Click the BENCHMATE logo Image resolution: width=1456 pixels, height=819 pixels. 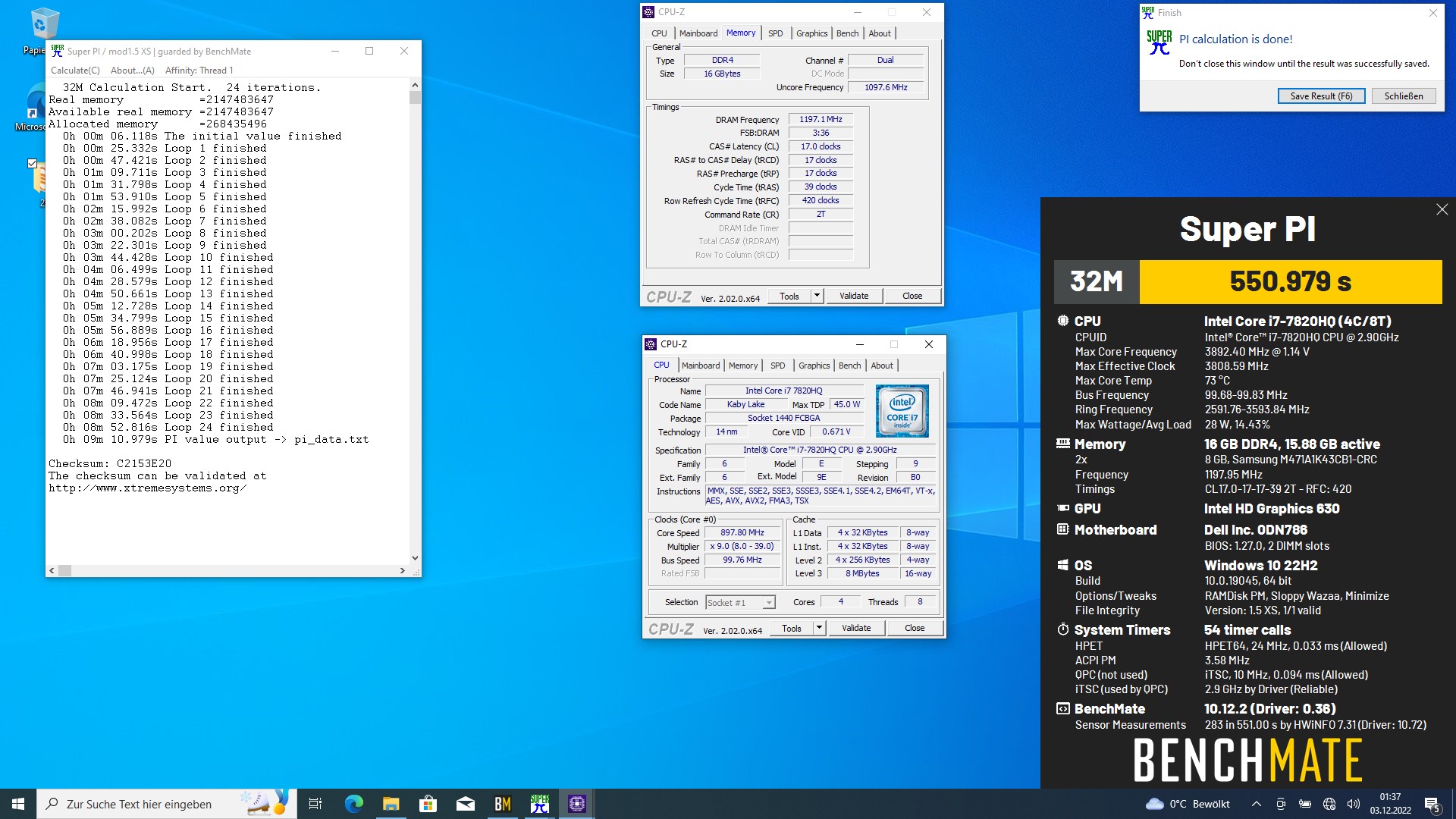1248,761
